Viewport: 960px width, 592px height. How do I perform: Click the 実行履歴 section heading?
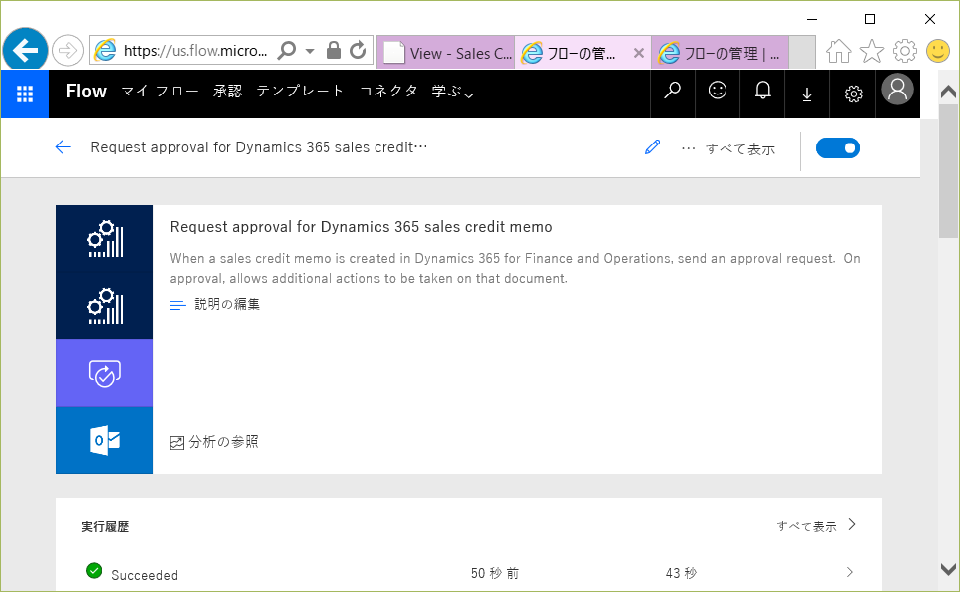[105, 526]
